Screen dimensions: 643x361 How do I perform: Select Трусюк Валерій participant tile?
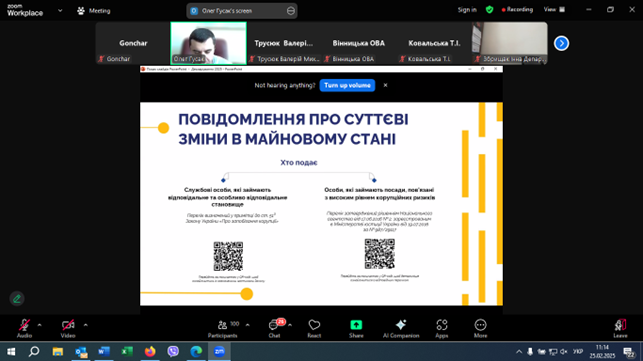284,43
